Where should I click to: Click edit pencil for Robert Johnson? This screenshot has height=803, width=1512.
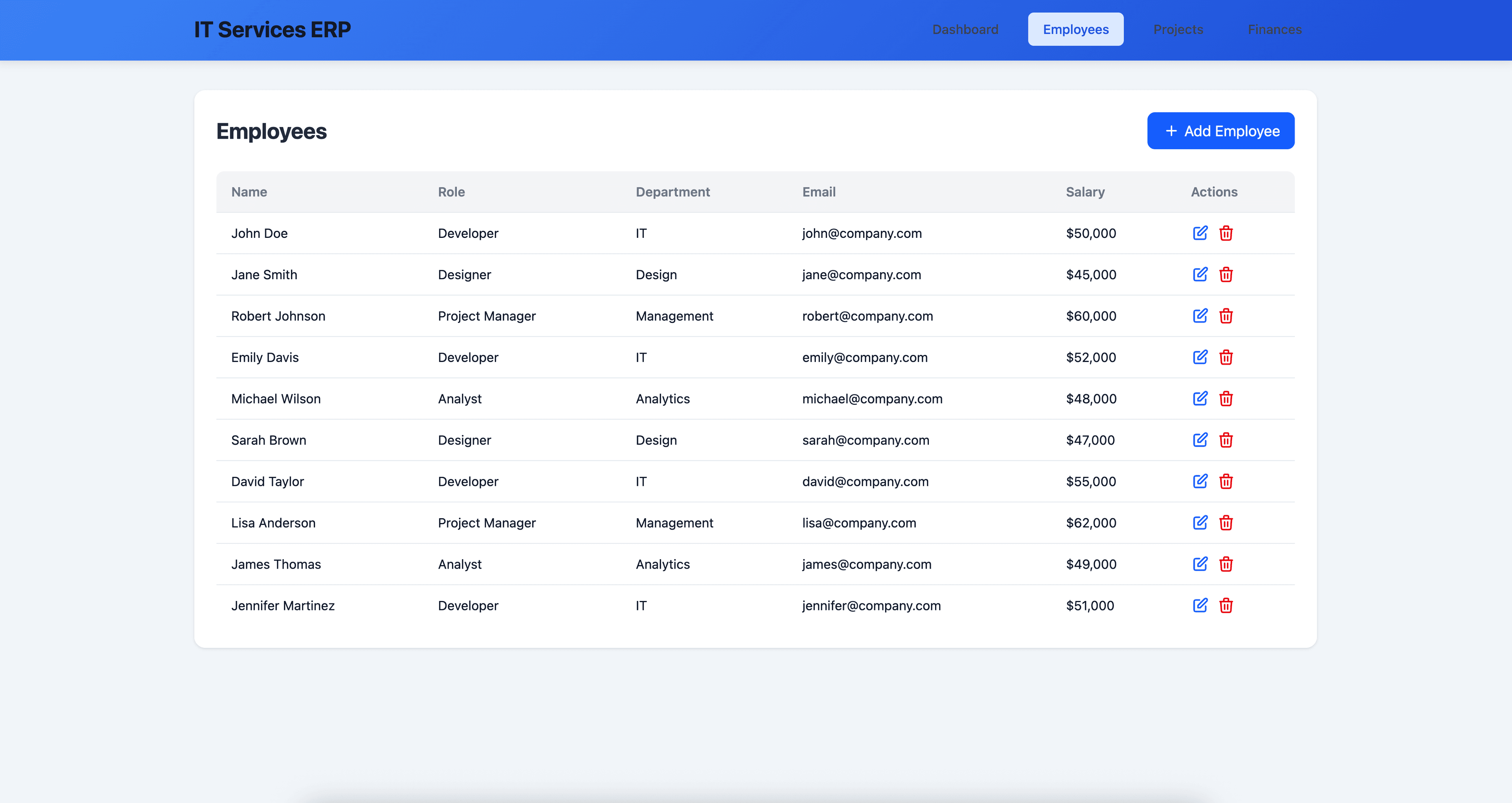(1200, 316)
